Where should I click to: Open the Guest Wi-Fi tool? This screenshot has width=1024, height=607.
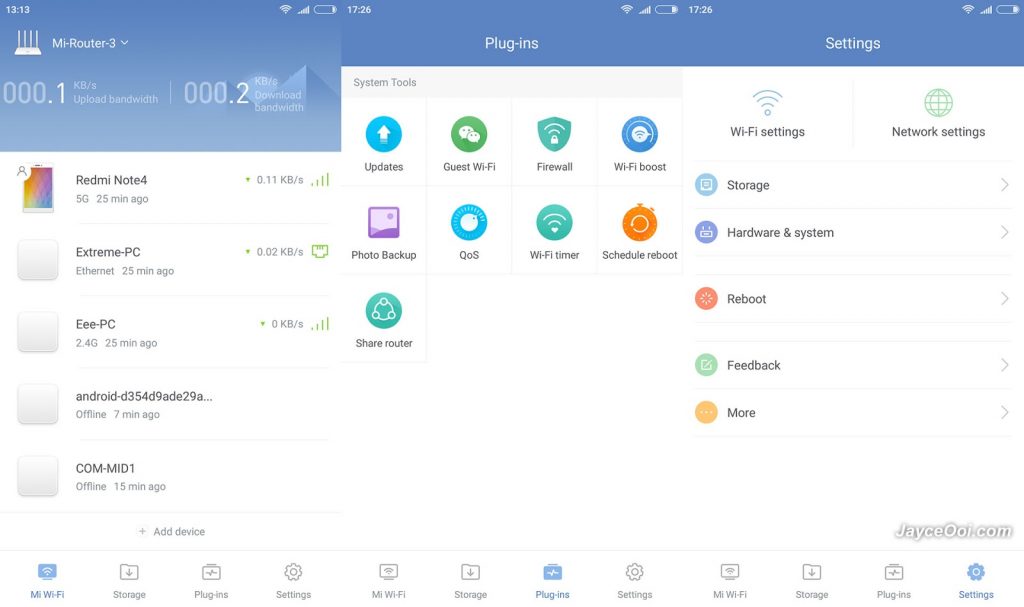(x=469, y=135)
